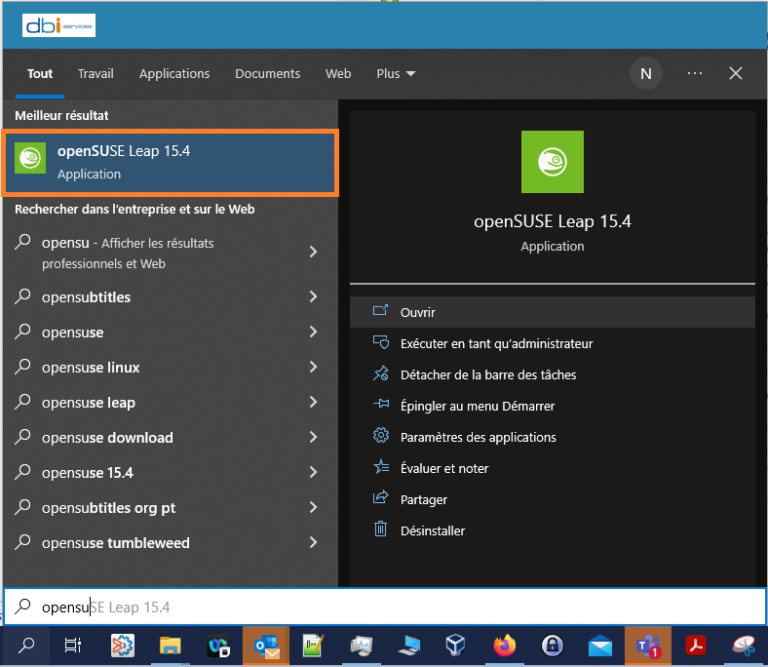
Task: Click the taskbar search magnifier icon
Action: (26, 645)
